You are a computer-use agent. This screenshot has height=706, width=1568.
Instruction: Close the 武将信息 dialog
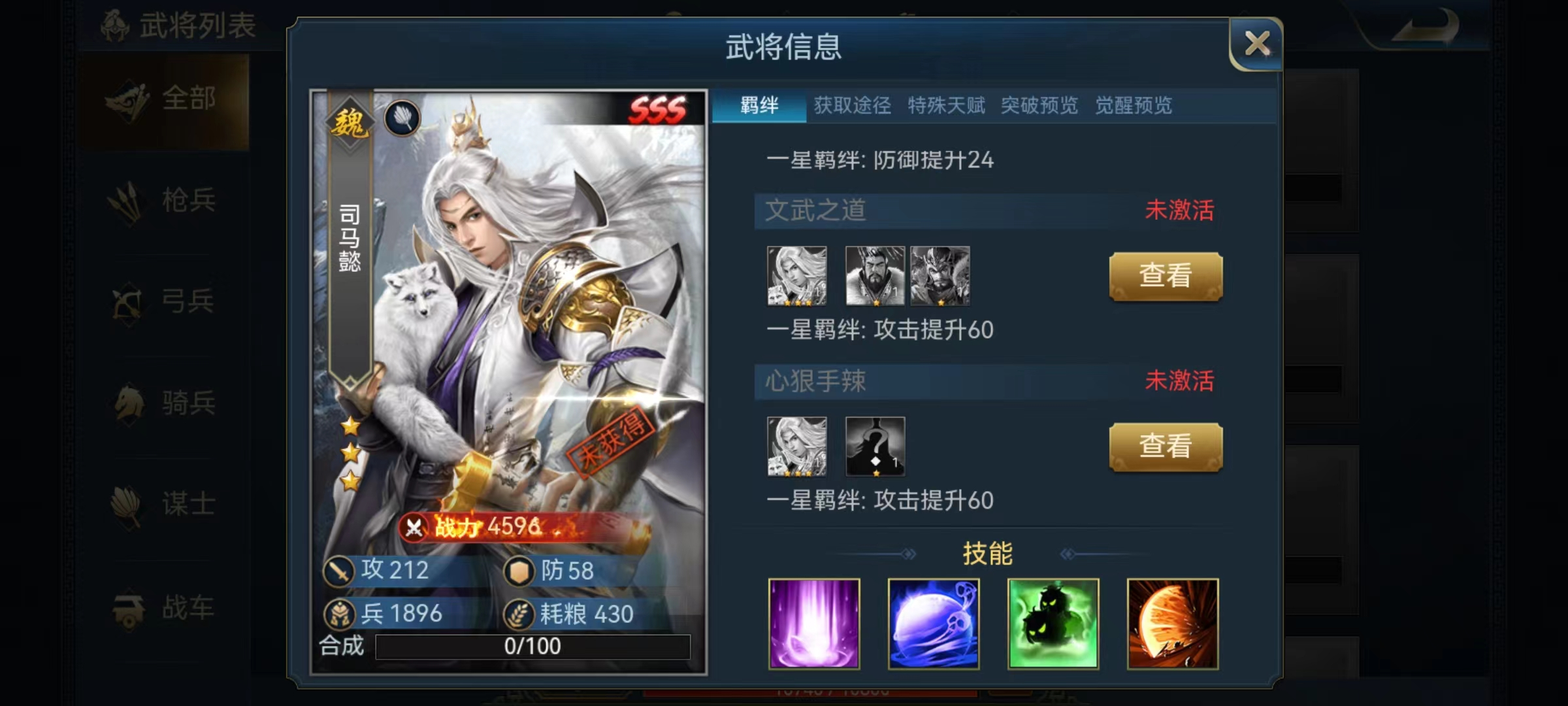1256,44
